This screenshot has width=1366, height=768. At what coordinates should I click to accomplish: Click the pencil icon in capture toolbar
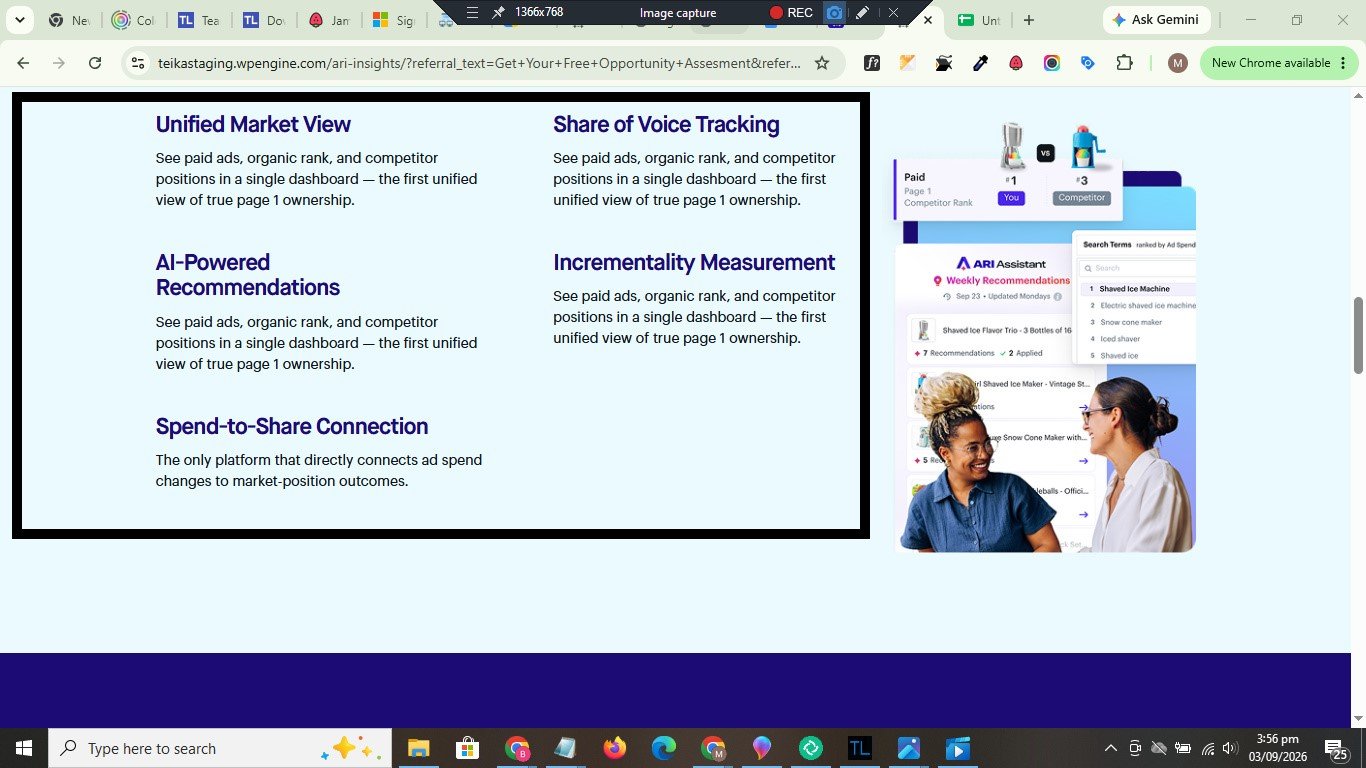click(x=862, y=13)
